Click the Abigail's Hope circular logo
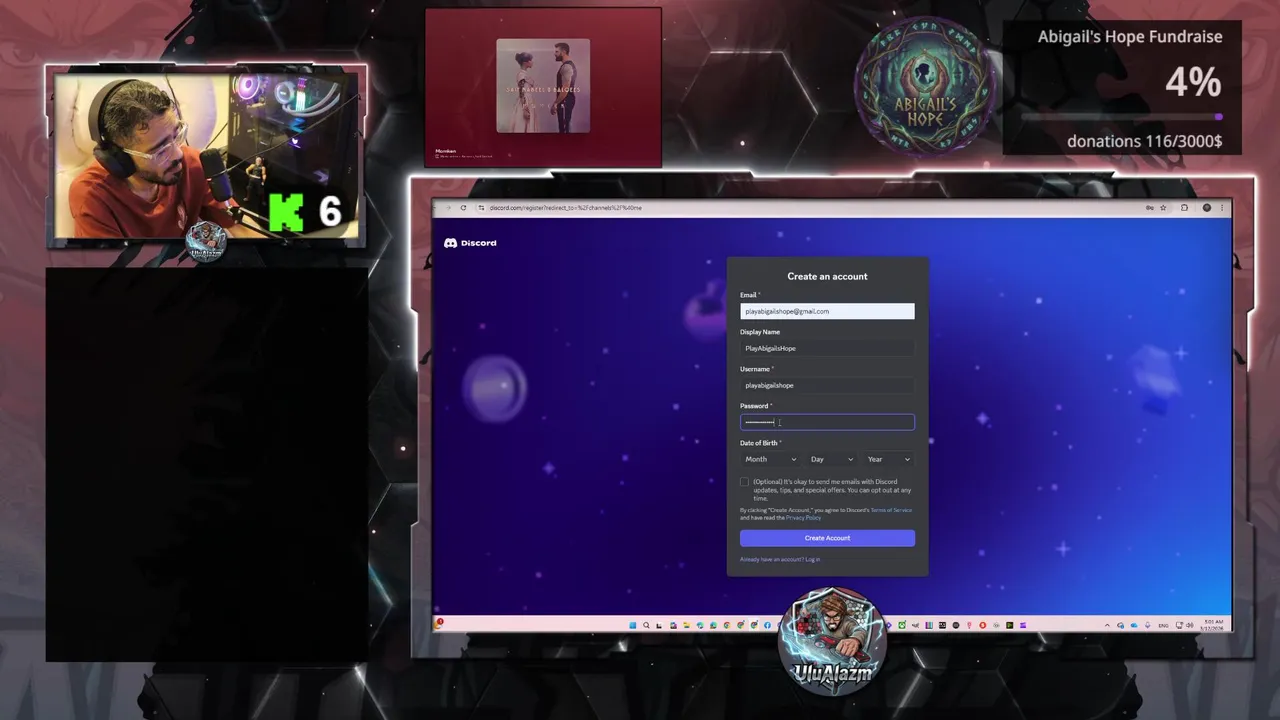The width and height of the screenshot is (1280, 720). point(925,88)
